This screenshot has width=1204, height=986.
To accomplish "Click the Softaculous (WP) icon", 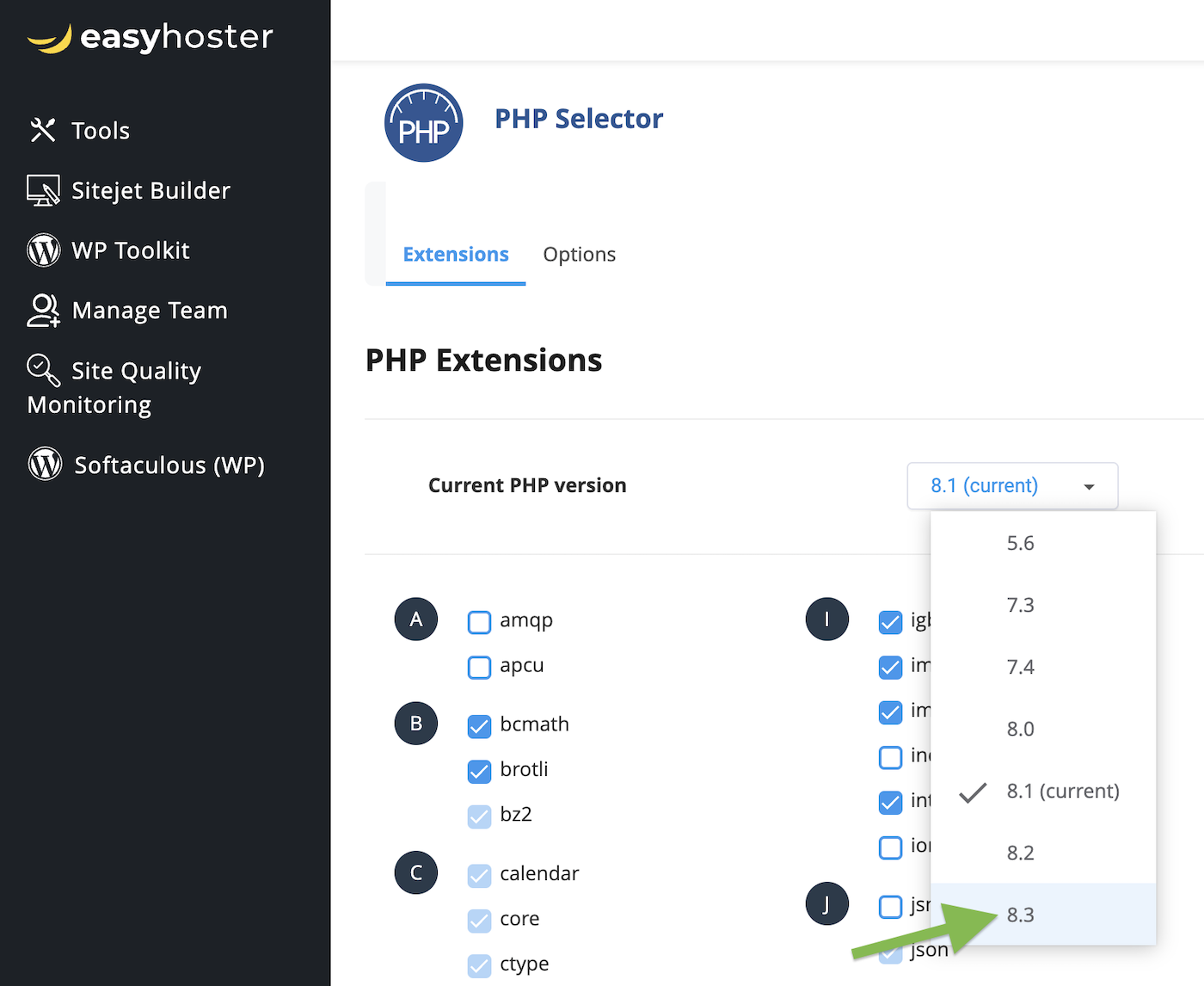I will coord(45,464).
